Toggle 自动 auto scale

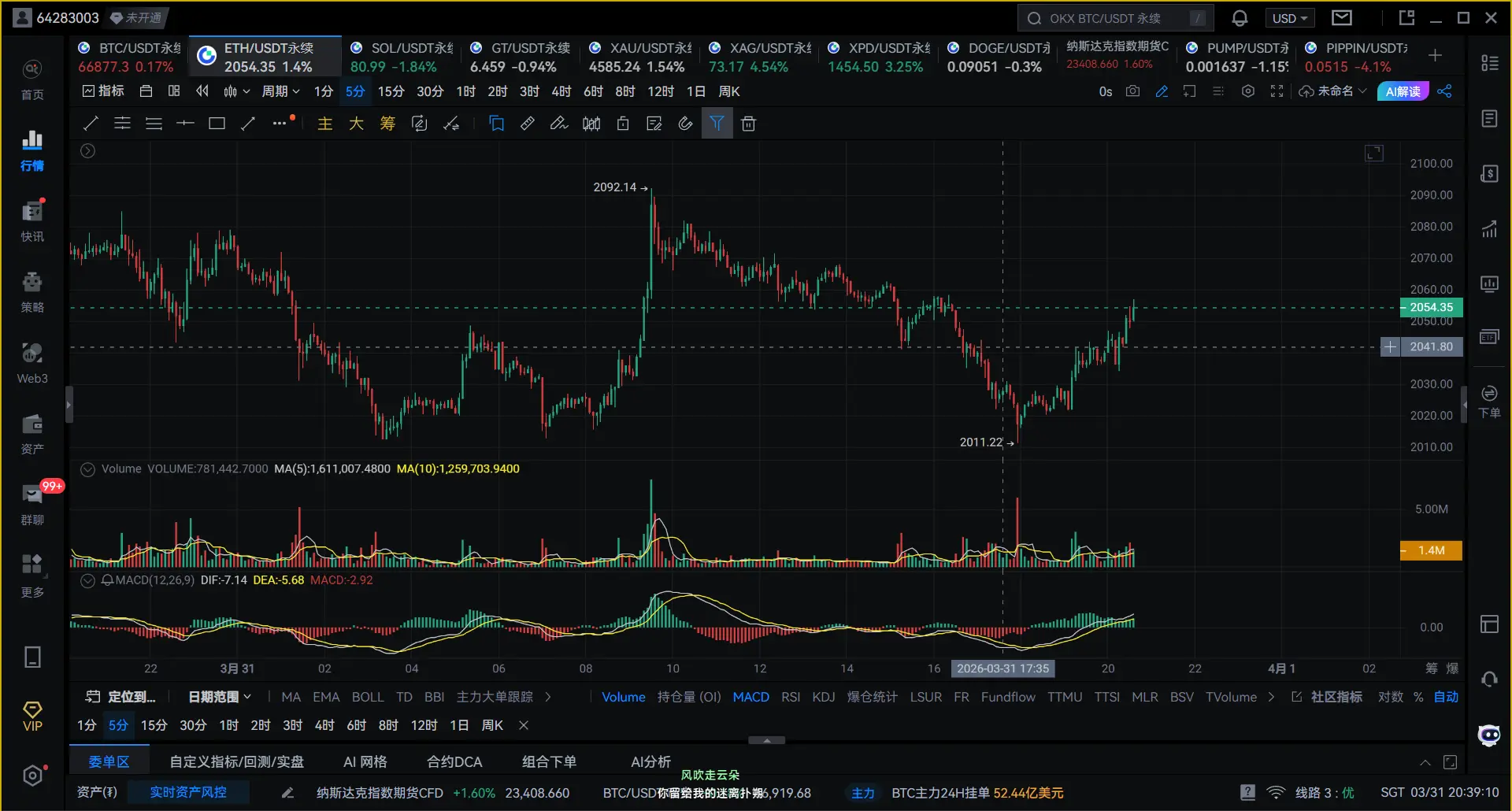(x=1446, y=697)
